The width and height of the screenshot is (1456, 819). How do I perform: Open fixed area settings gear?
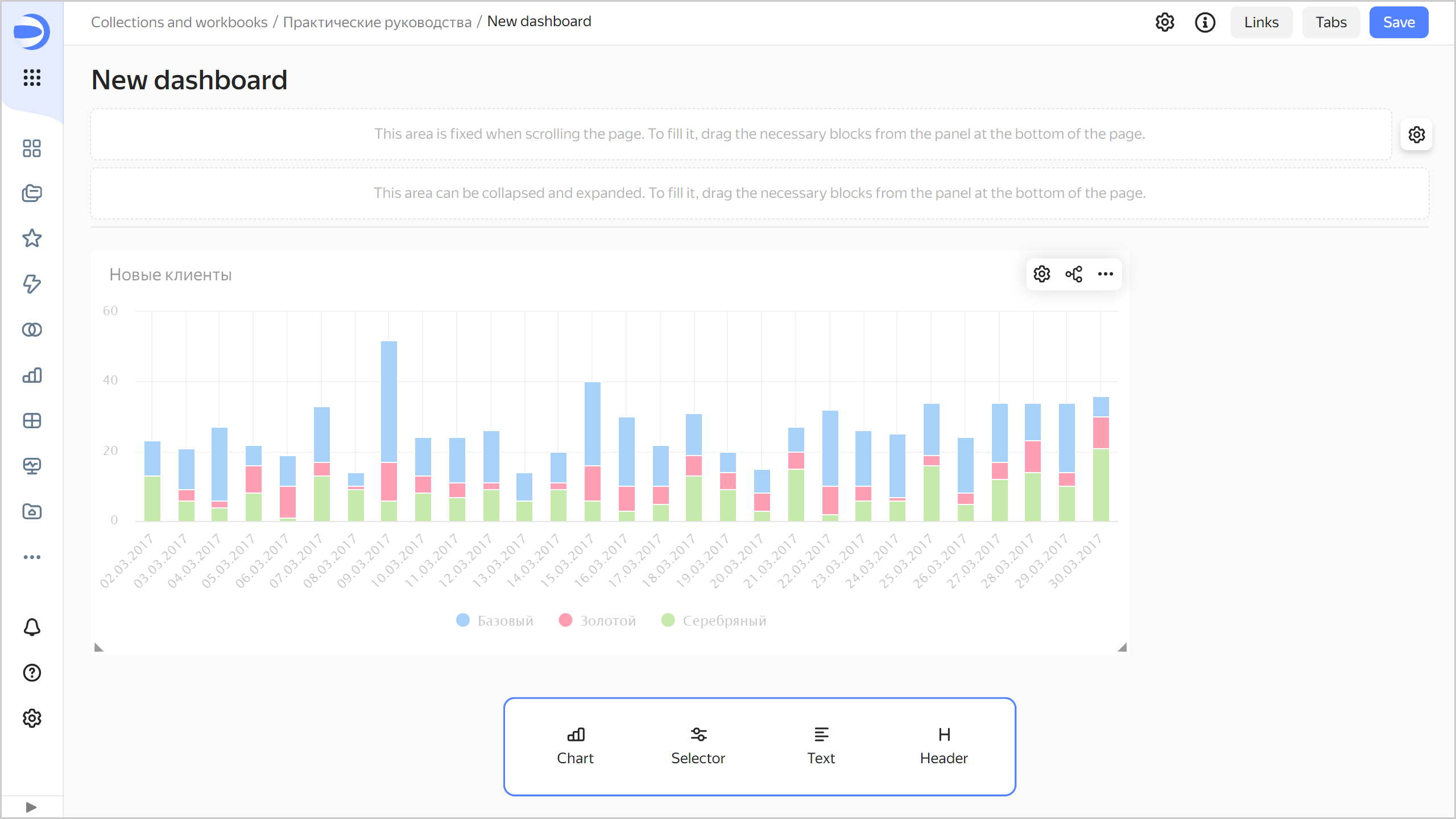tap(1416, 135)
